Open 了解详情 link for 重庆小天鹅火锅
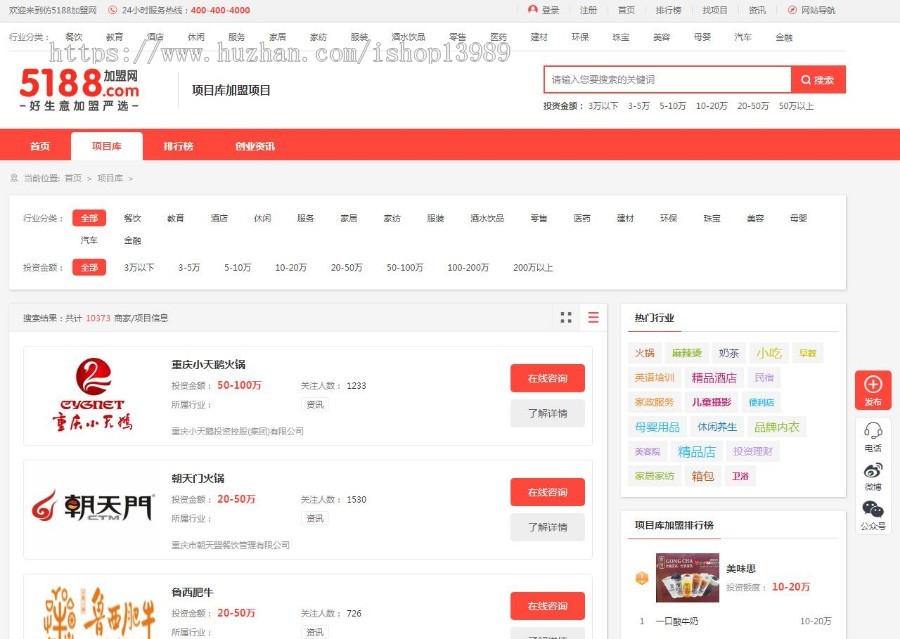The width and height of the screenshot is (900, 639). (546, 415)
